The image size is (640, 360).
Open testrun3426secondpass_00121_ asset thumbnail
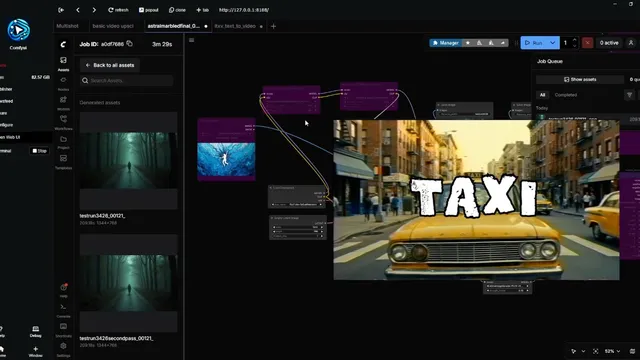129,283
